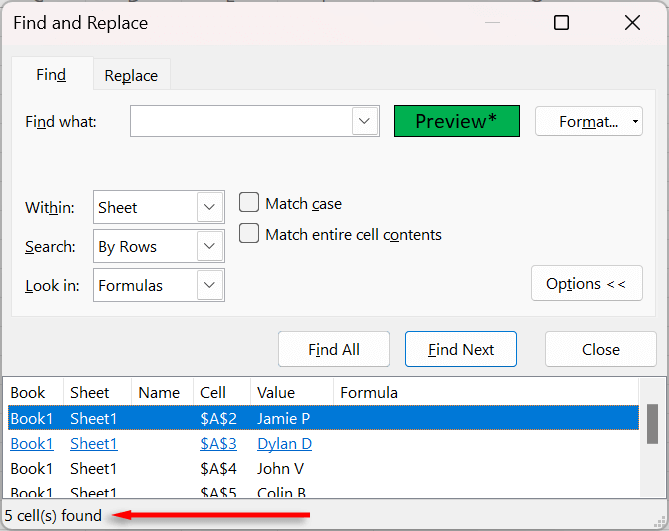Expand the Find what history dropdown arrow
Screen dimensions: 669x531
[365, 122]
